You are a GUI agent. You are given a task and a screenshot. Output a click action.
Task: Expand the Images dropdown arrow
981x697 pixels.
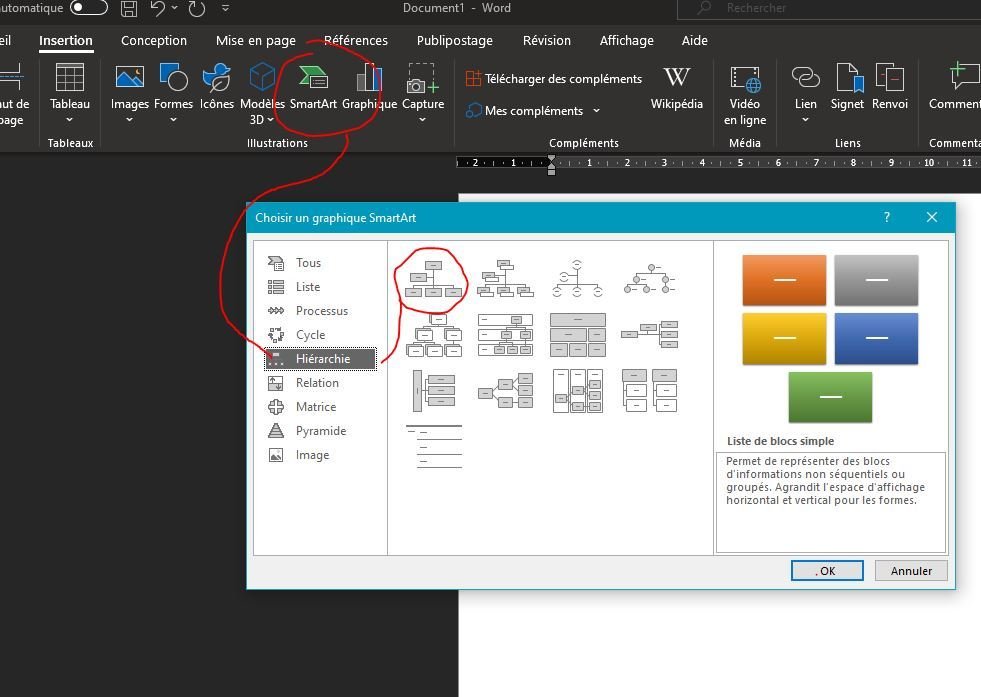tap(130, 120)
